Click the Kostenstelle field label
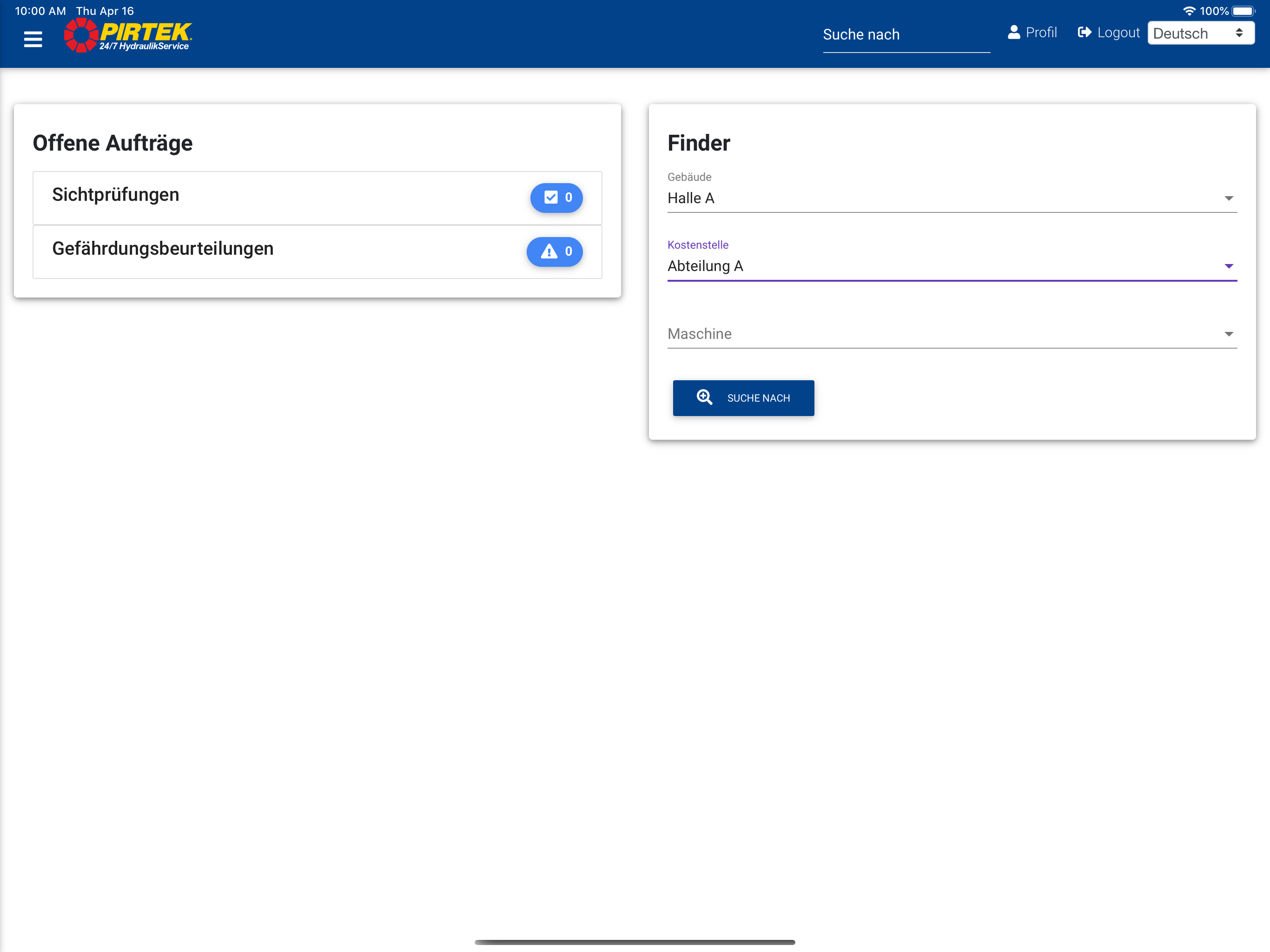 coord(698,245)
